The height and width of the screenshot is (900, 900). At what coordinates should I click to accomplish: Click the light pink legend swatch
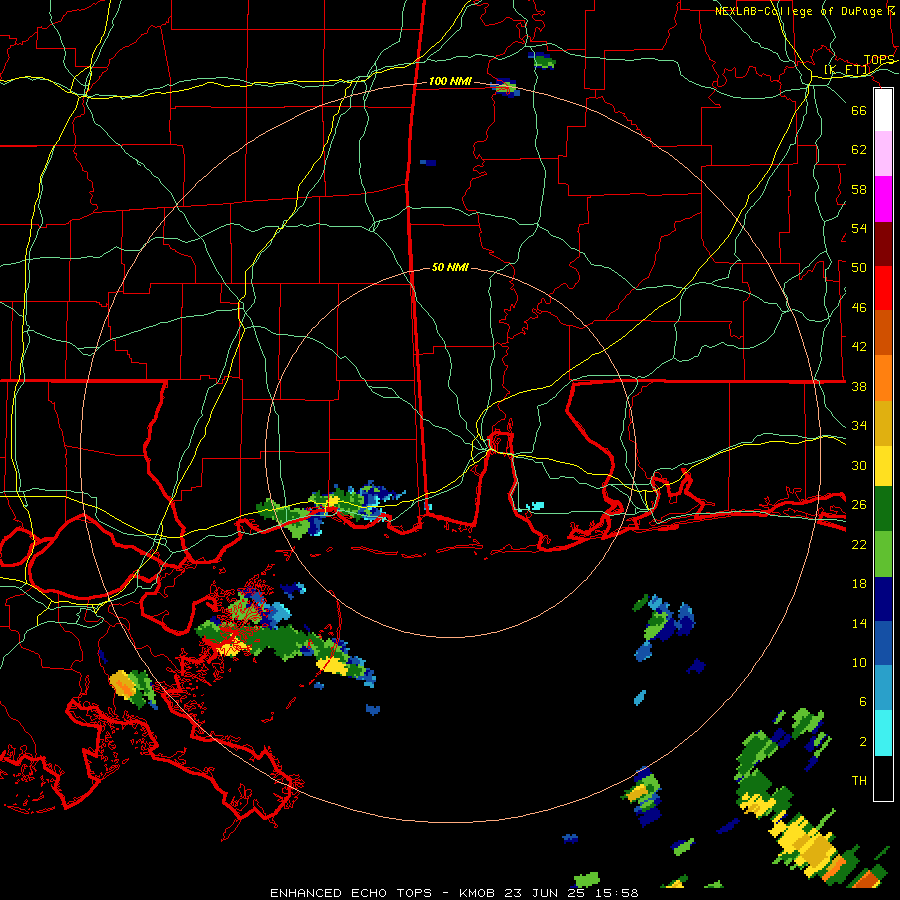coord(883,154)
